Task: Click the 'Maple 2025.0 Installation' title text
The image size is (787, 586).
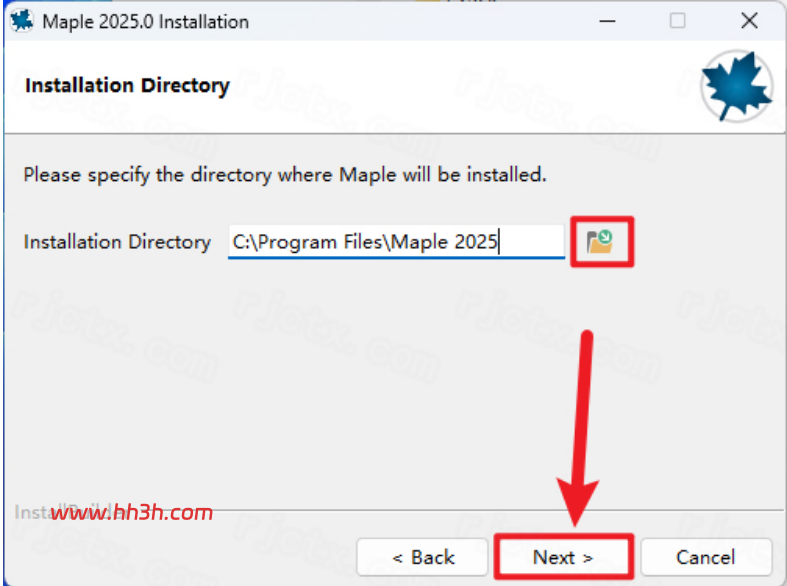Action: point(146,22)
